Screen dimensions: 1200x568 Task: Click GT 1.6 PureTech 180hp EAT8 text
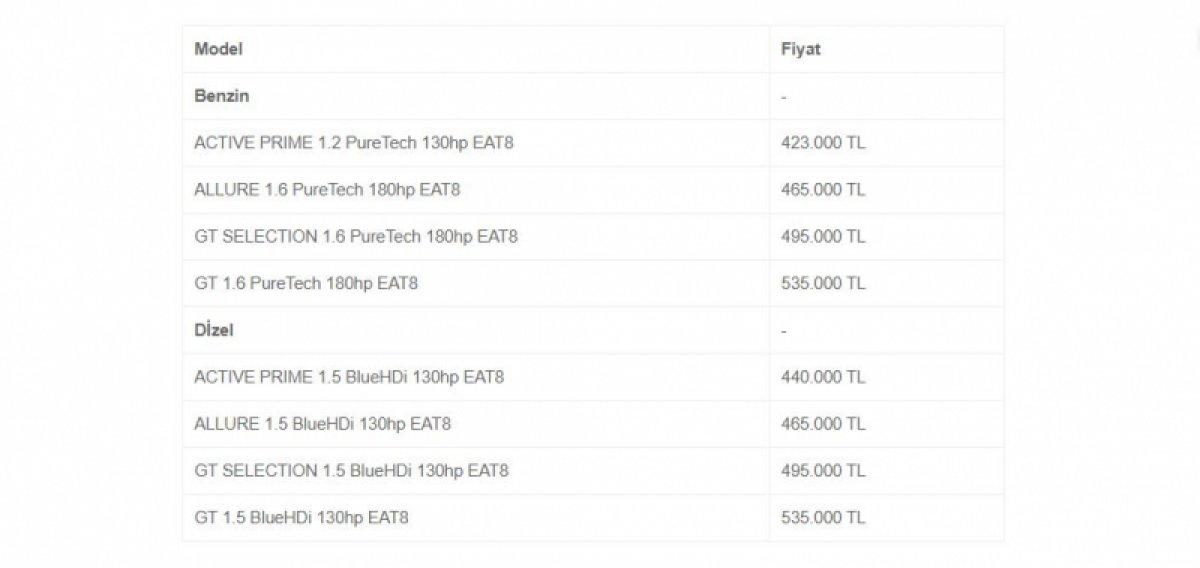[x=306, y=284]
